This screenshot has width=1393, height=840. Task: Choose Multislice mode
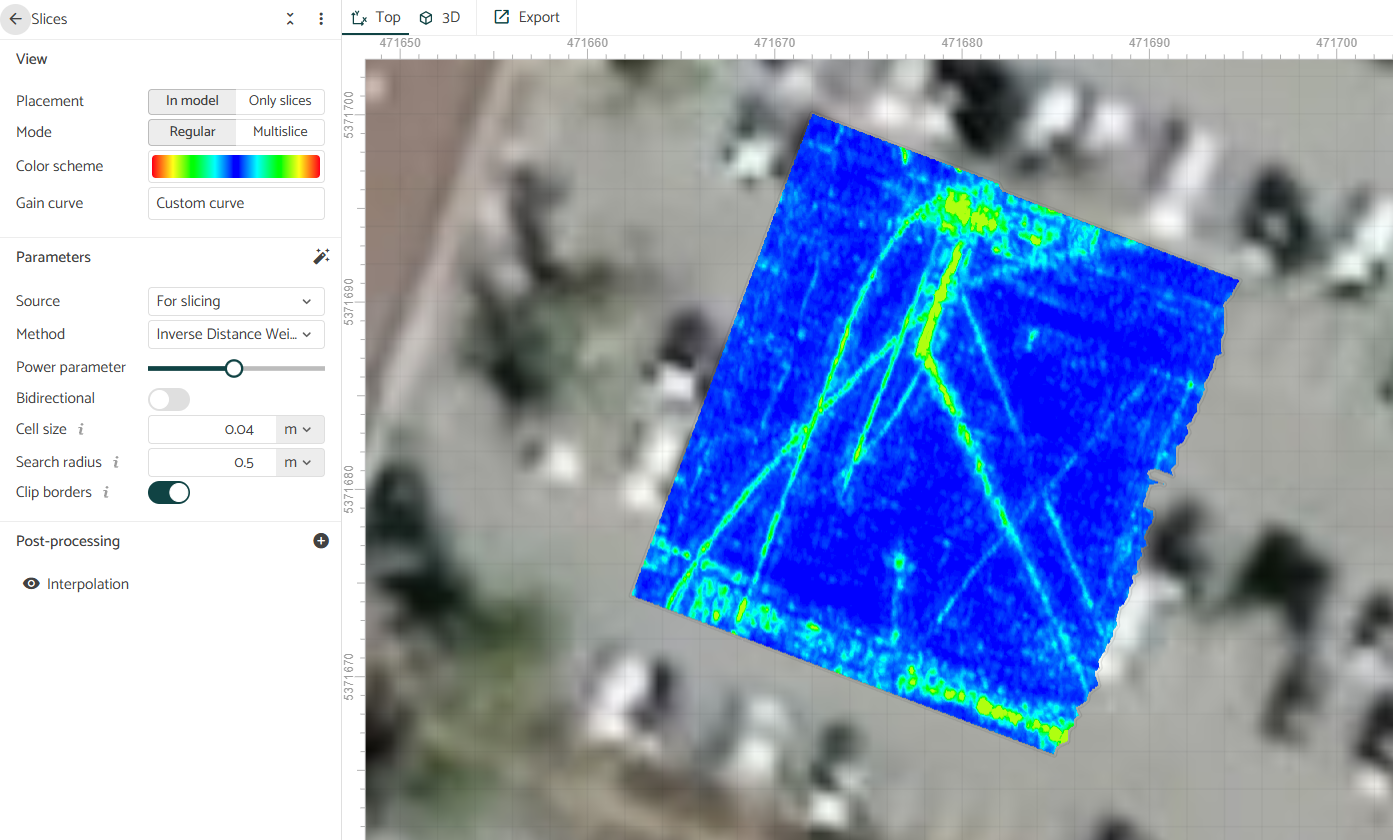point(280,132)
